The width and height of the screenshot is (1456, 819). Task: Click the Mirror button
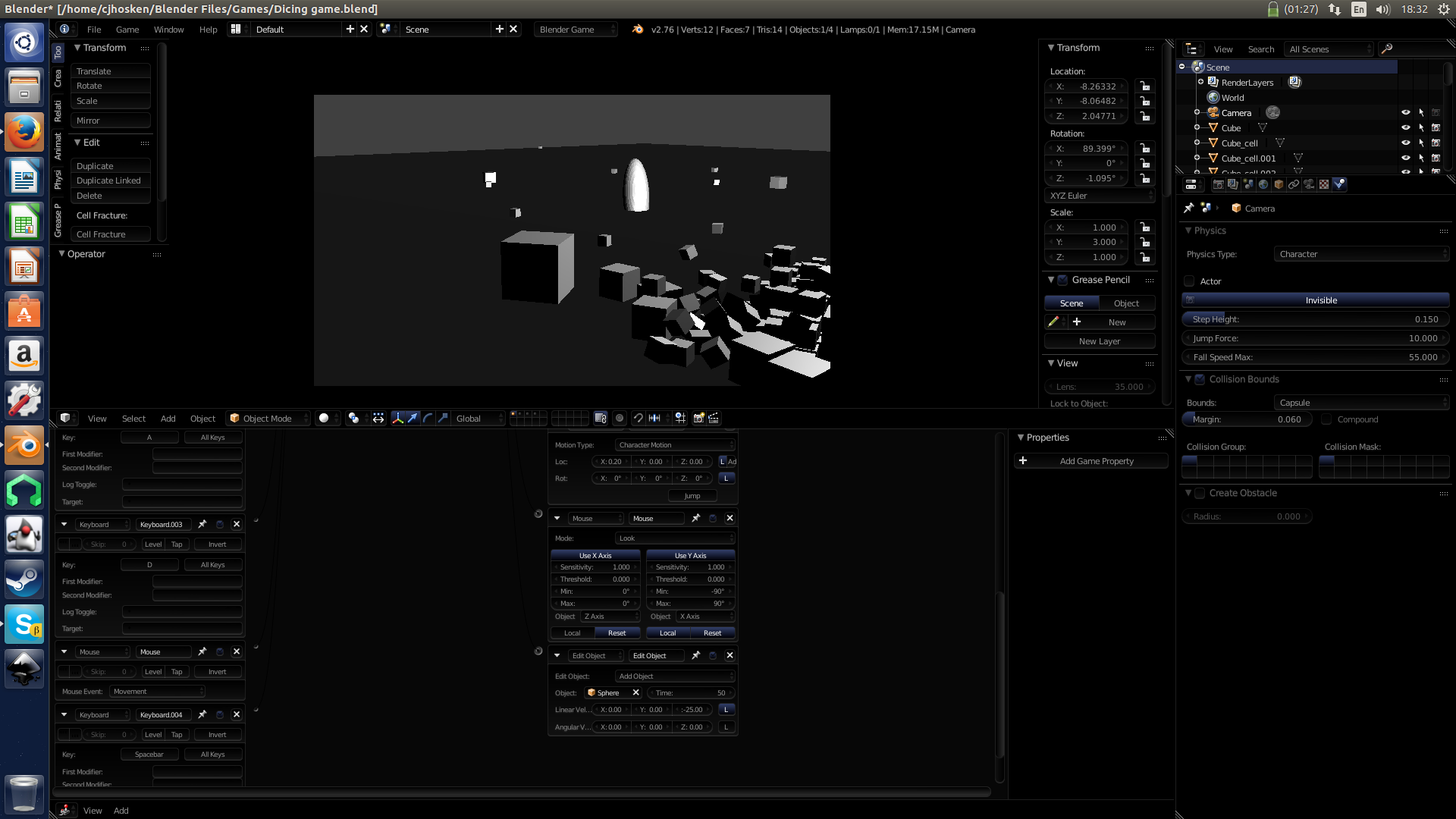click(x=111, y=121)
